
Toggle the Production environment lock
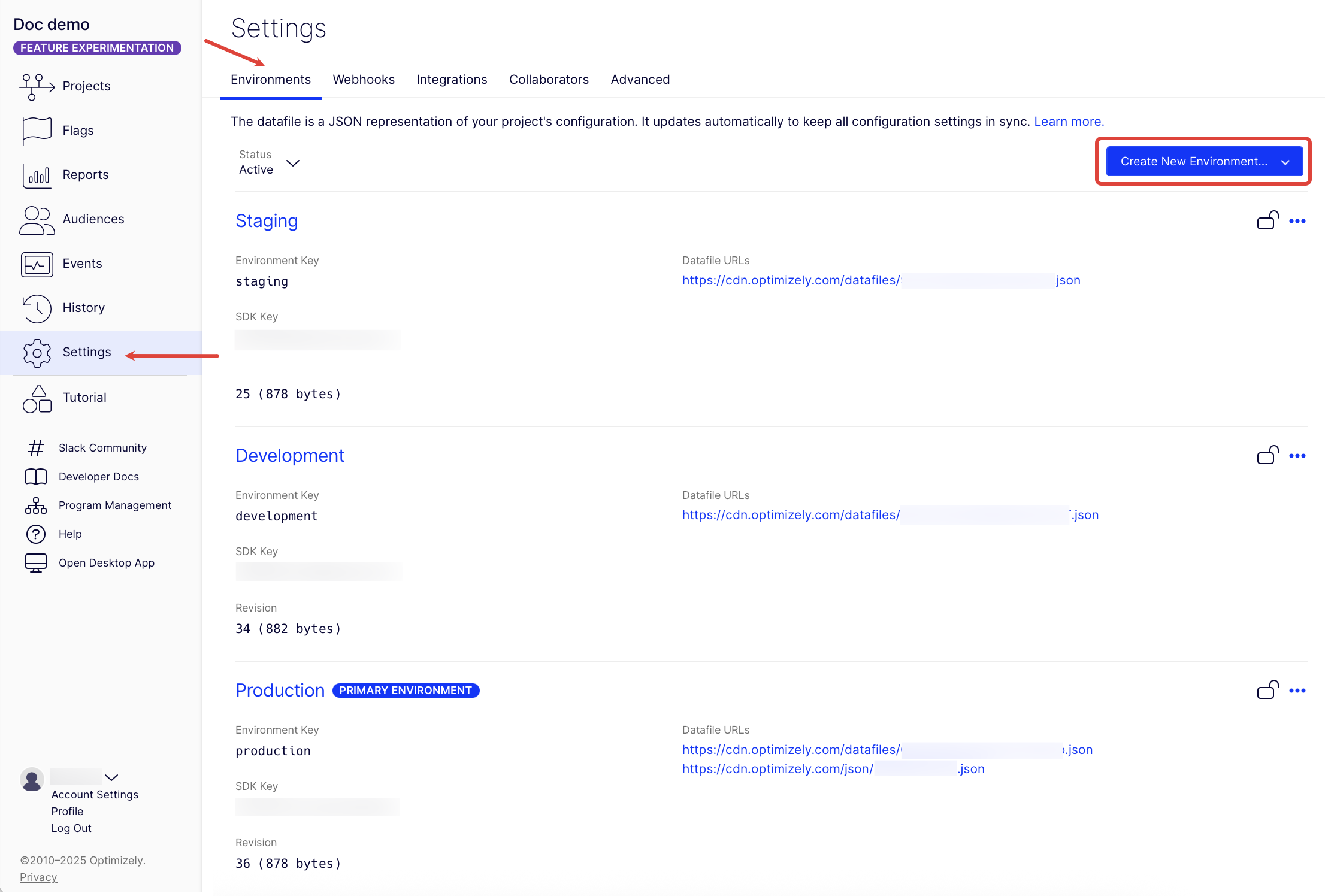pyautogui.click(x=1267, y=690)
